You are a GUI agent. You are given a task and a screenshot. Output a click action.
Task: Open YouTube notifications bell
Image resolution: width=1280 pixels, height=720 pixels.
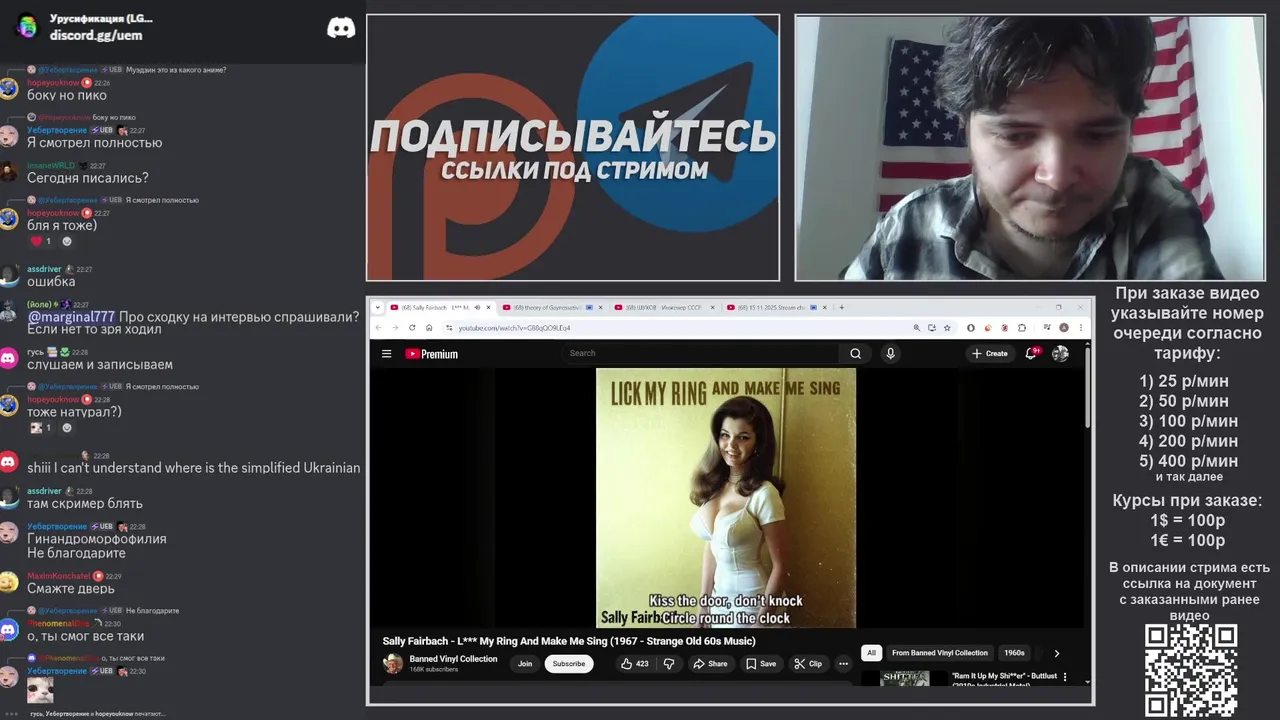(1031, 353)
